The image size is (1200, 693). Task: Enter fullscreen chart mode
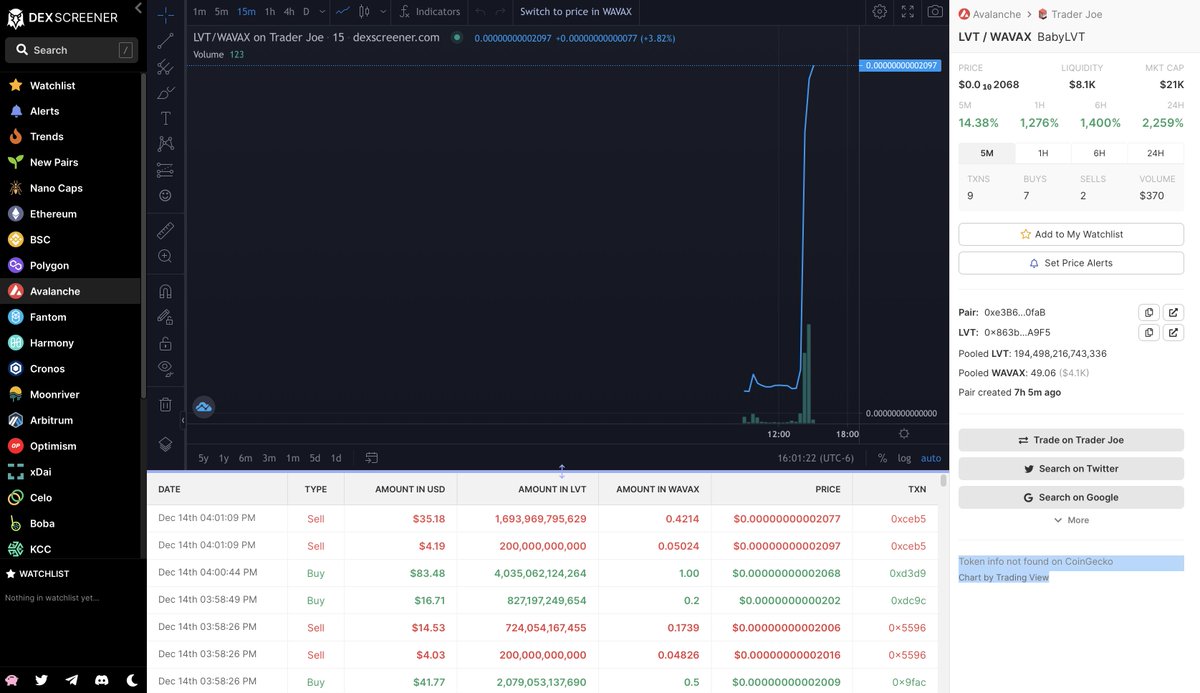pos(907,12)
